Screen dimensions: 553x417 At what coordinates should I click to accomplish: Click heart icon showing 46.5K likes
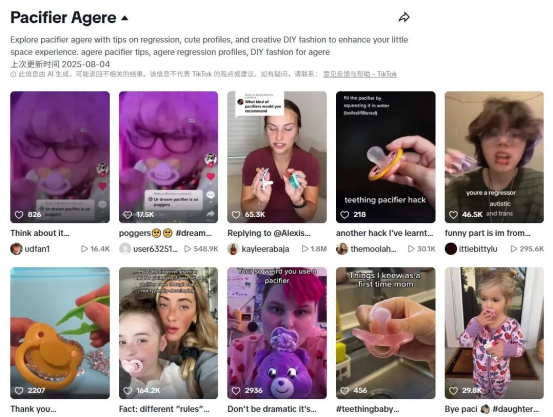[x=453, y=214]
